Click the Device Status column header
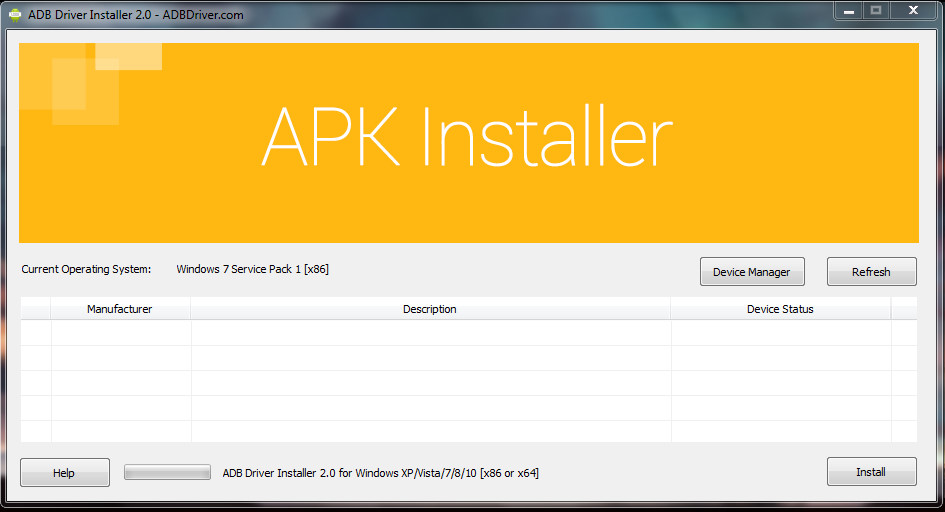Image resolution: width=945 pixels, height=512 pixels. tap(780, 308)
